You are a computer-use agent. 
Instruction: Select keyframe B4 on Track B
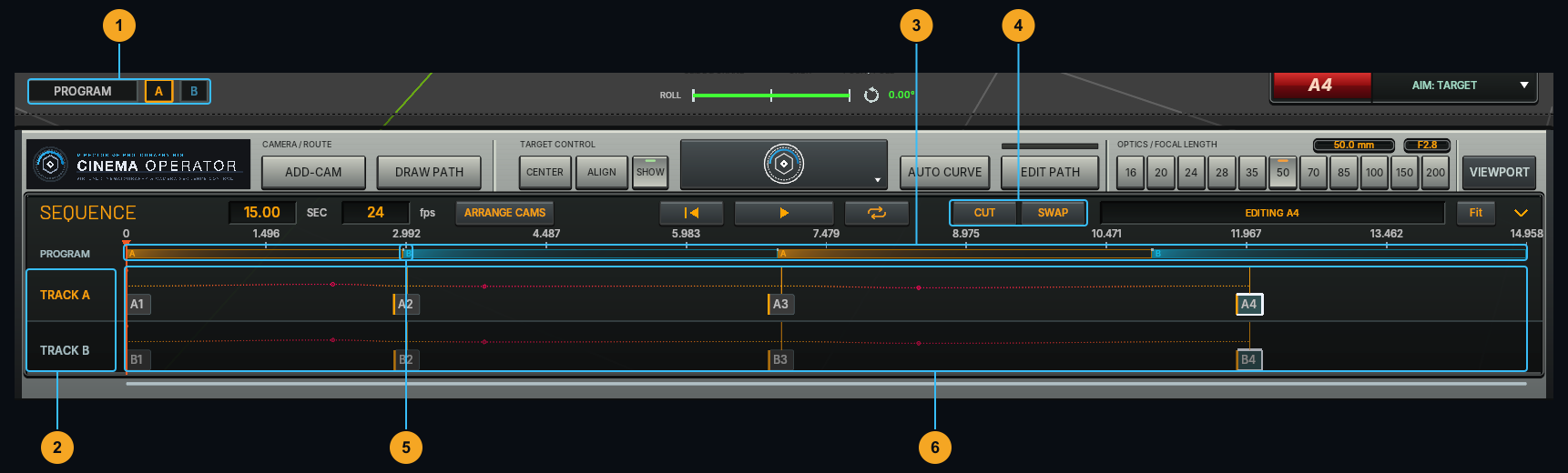pyautogui.click(x=1249, y=359)
